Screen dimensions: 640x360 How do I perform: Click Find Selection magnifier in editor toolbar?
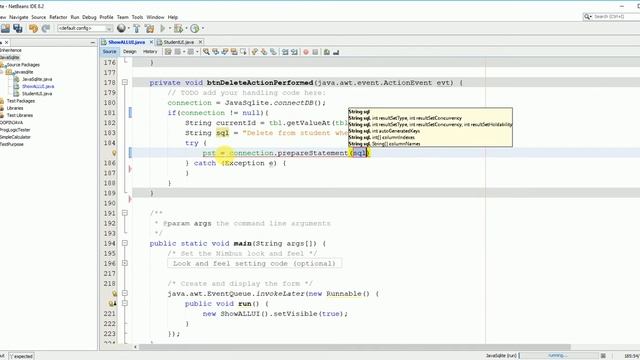[206, 52]
